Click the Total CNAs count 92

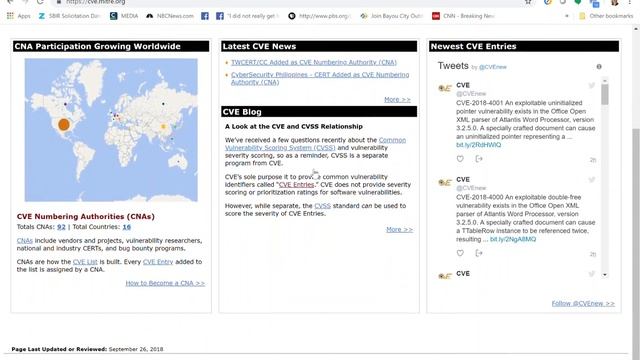(61, 227)
